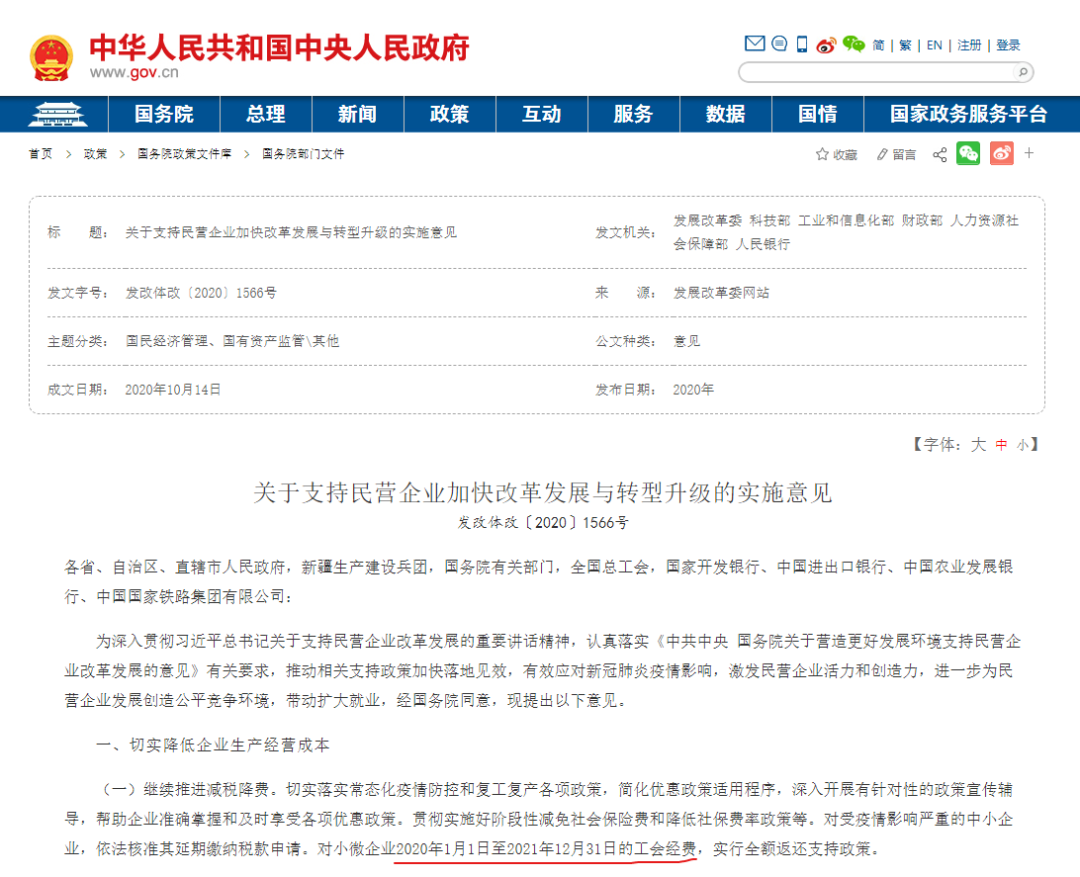Click the www.gov.cn site address text
This screenshot has height=877, width=1080.
134,72
